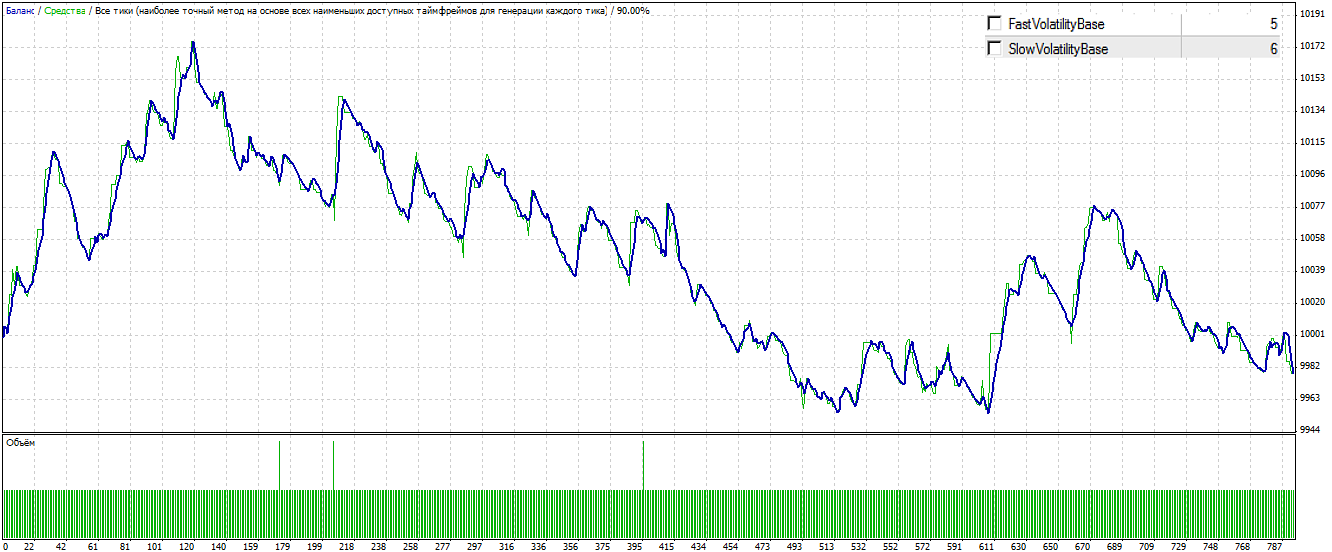
Task: Click the 9982 value on price axis
Action: [1310, 366]
